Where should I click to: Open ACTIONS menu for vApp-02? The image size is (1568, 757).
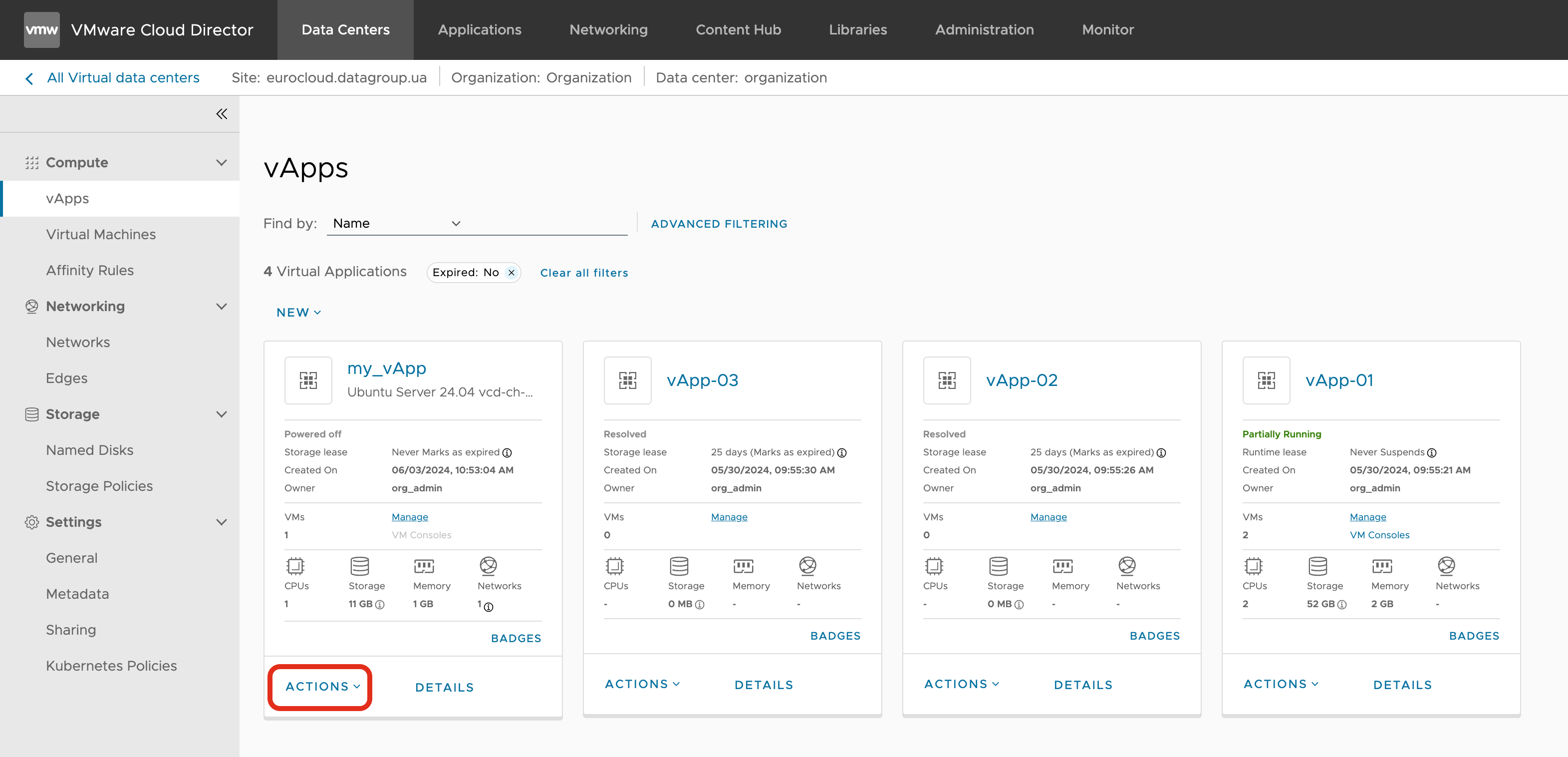pos(962,684)
